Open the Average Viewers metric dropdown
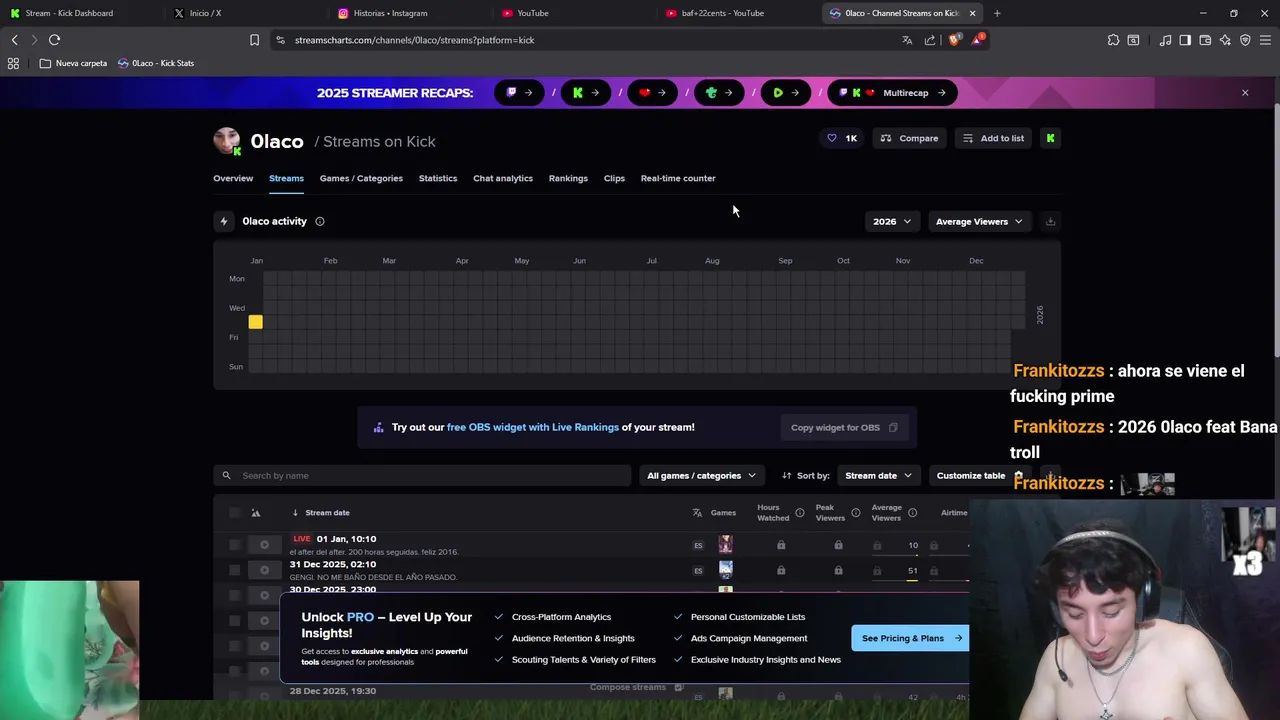Viewport: 1280px width, 720px height. (979, 221)
